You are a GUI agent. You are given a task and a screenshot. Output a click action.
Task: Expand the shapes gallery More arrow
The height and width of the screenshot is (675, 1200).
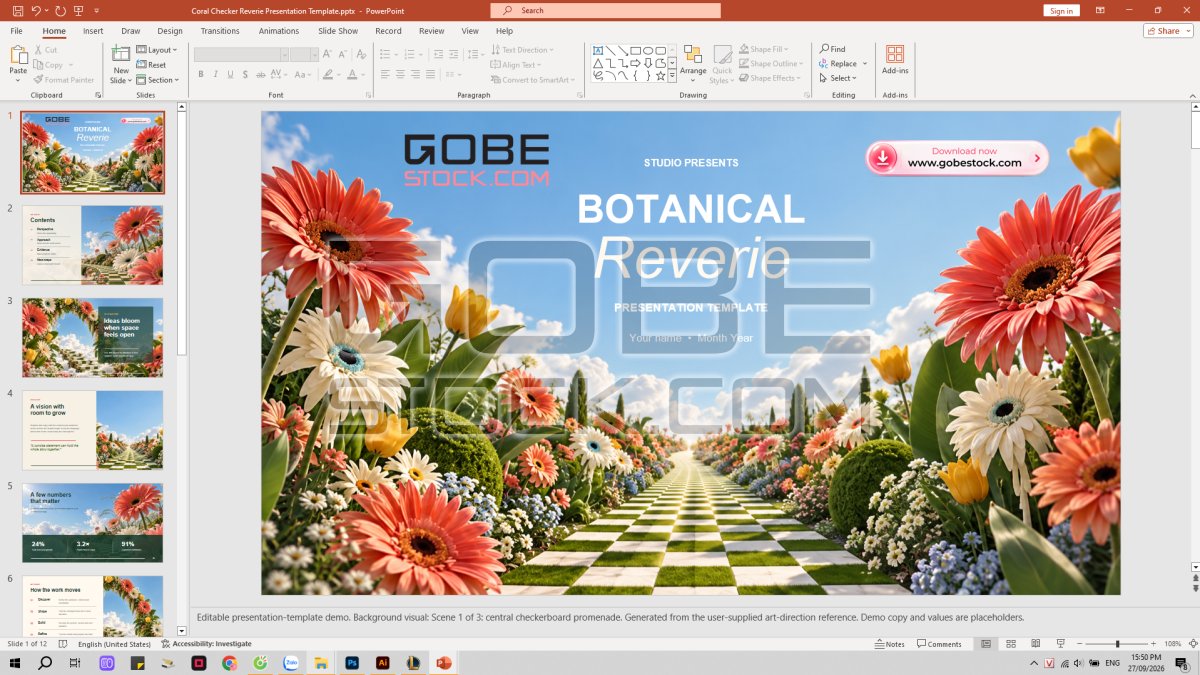673,76
